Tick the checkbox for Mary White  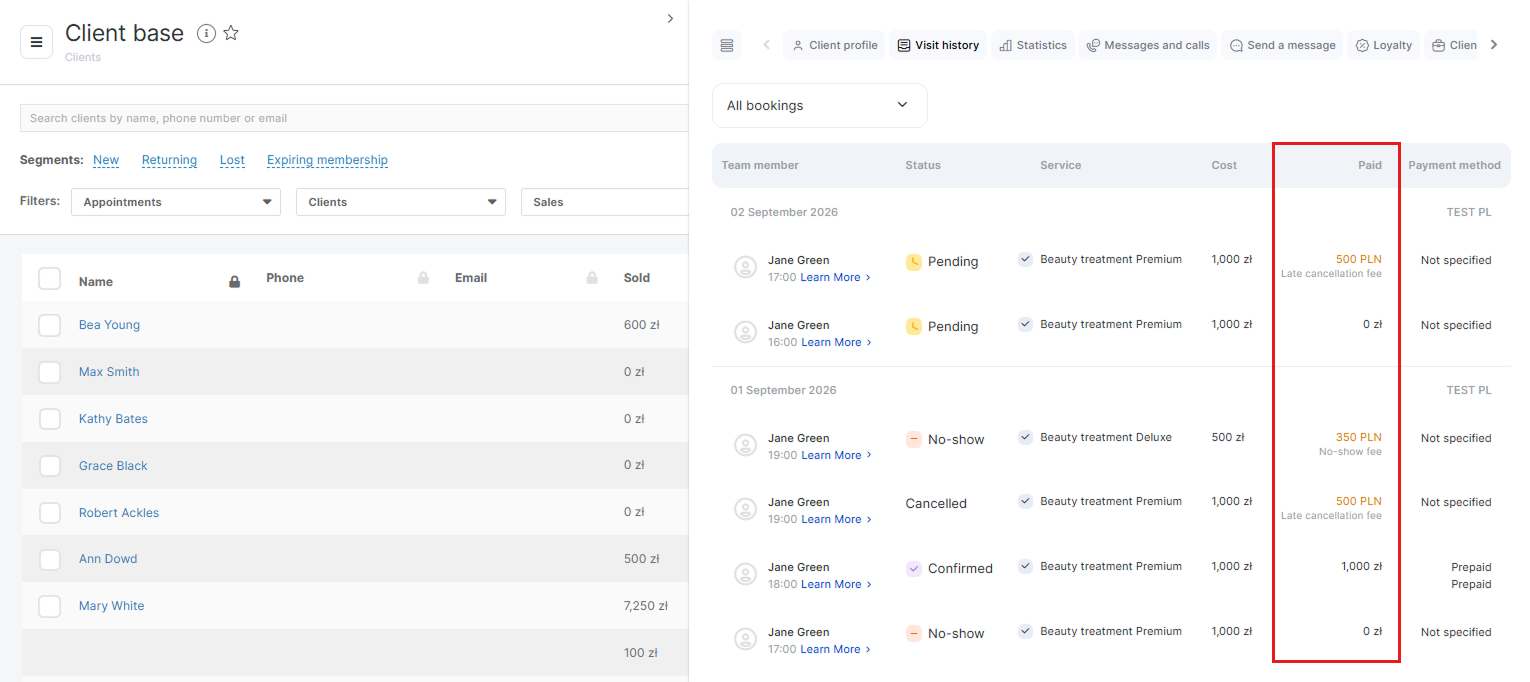click(50, 606)
